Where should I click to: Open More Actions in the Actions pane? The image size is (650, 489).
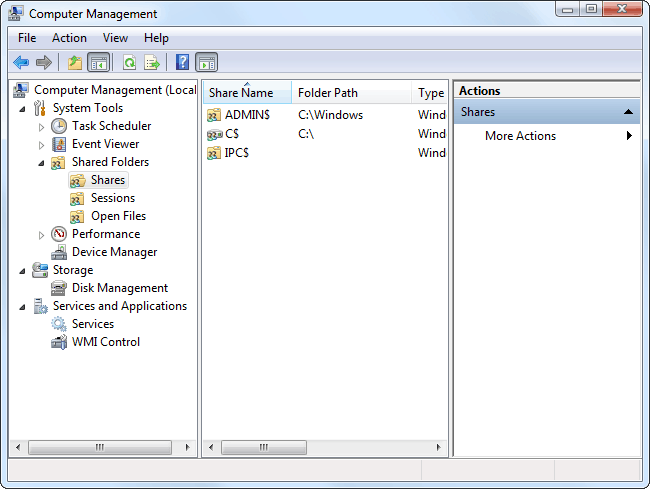point(520,136)
